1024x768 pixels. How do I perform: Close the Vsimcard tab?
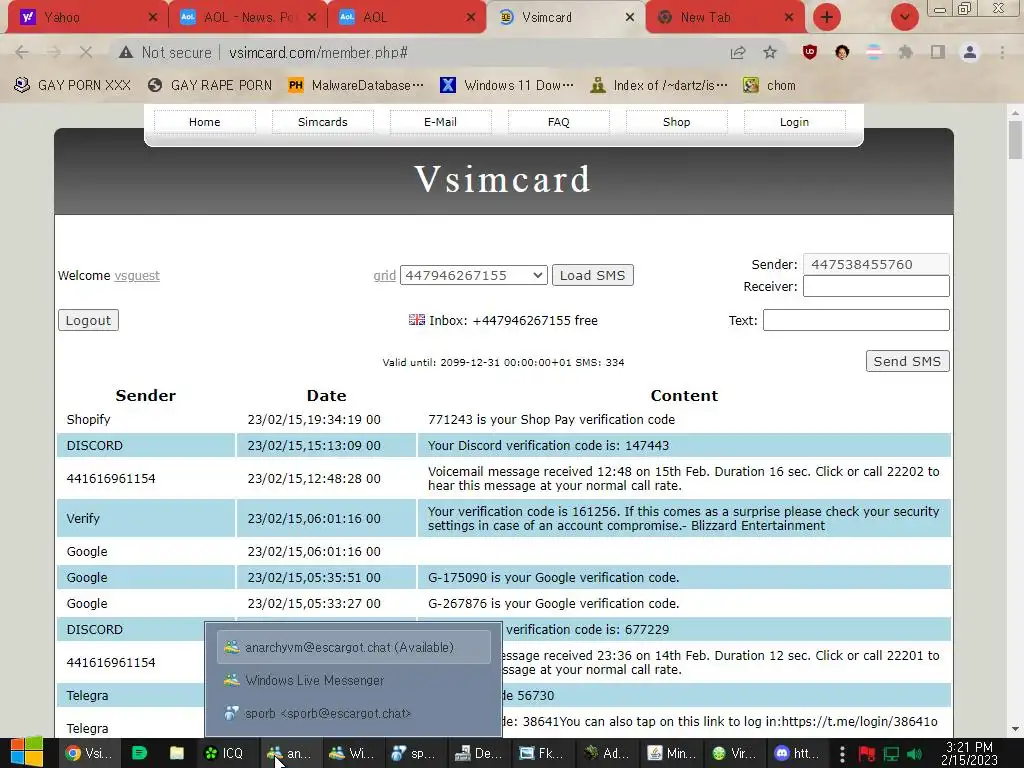tap(630, 17)
